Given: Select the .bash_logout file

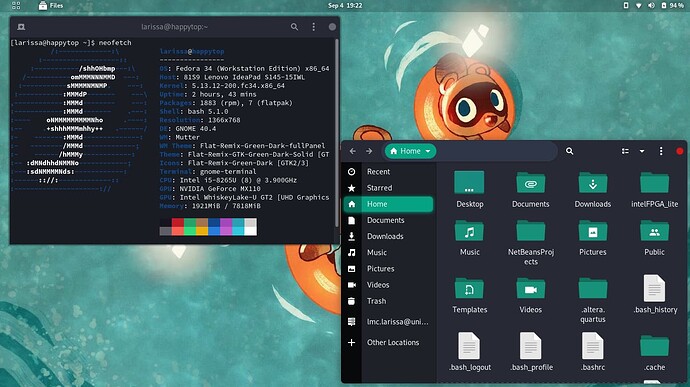Looking at the screenshot, I should click(x=469, y=346).
